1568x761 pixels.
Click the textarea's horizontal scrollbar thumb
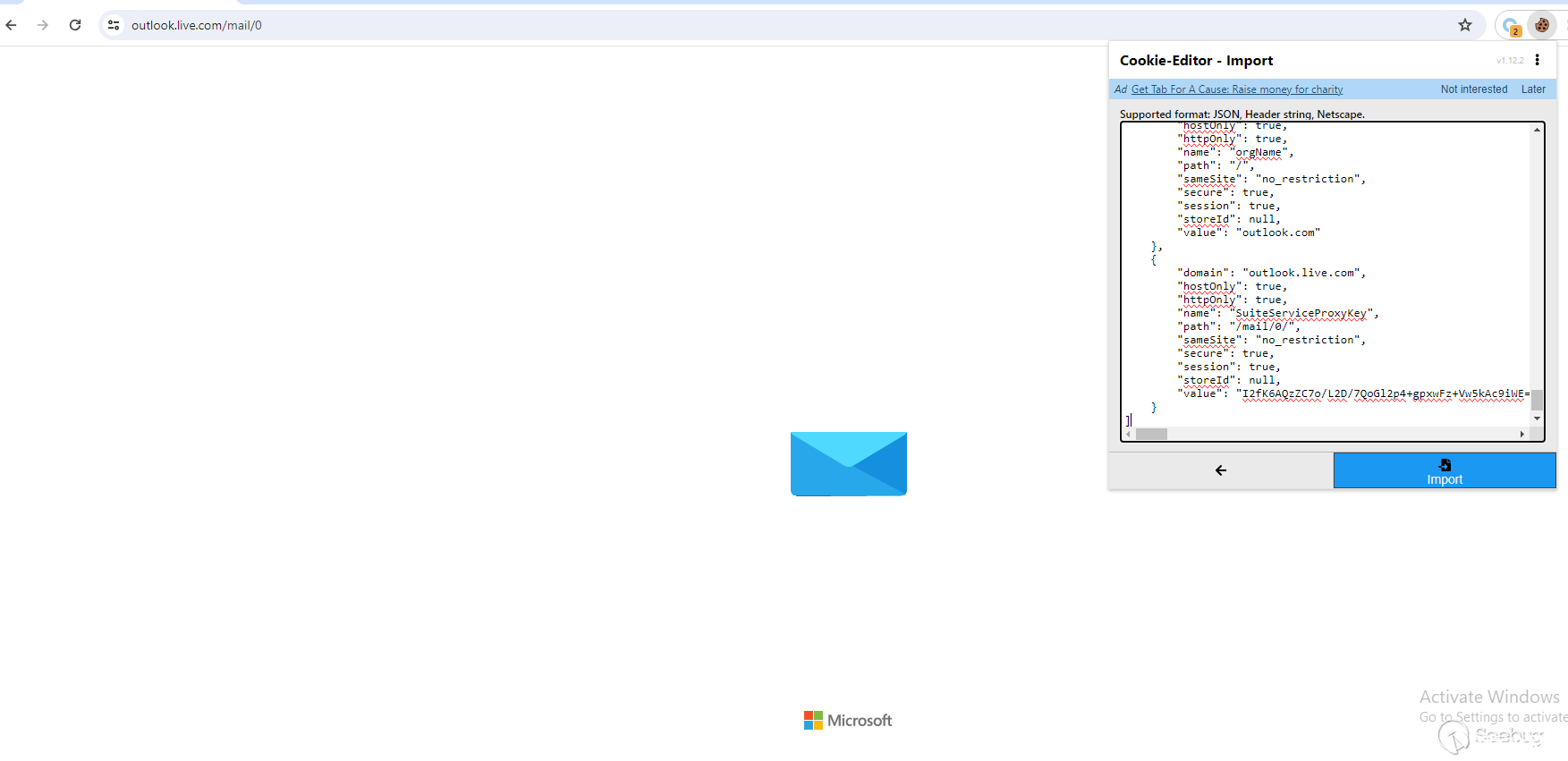(x=1152, y=434)
